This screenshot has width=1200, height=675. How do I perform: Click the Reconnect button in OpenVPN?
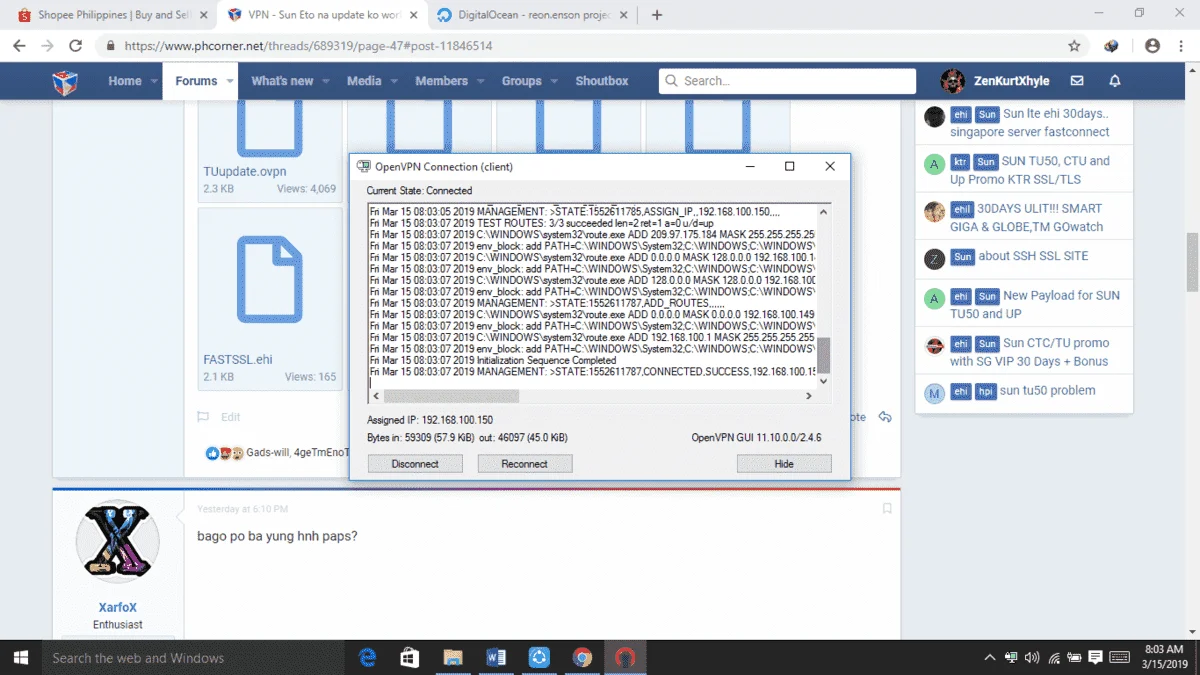[525, 463]
